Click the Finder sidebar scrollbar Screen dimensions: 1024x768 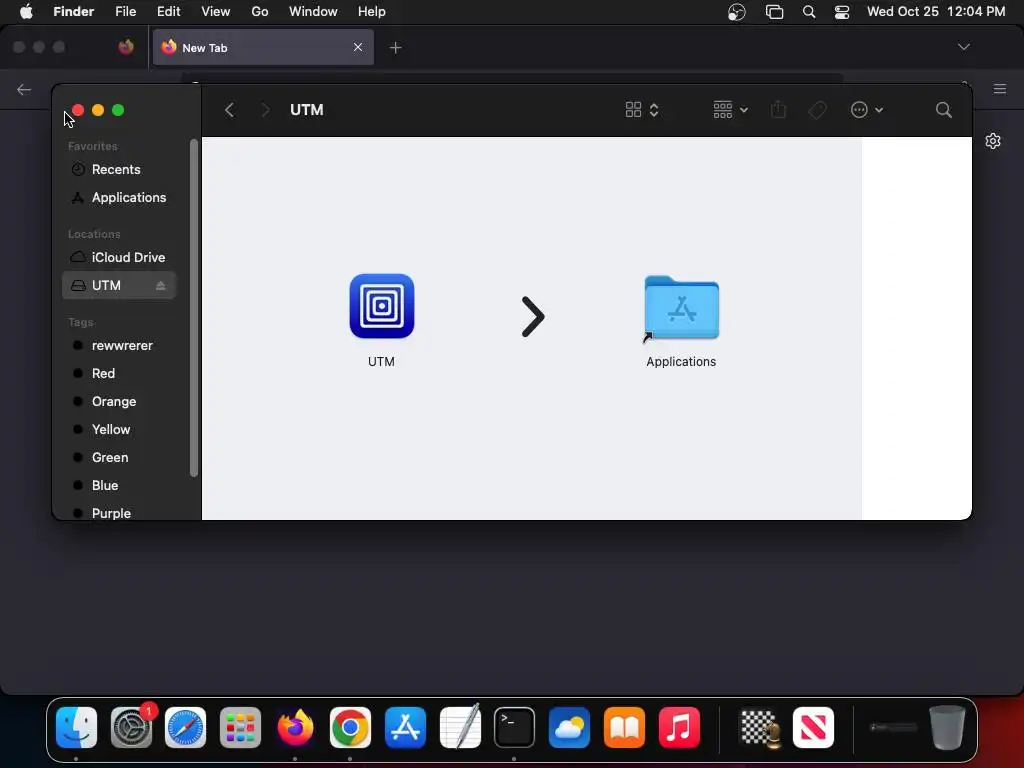coord(193,307)
